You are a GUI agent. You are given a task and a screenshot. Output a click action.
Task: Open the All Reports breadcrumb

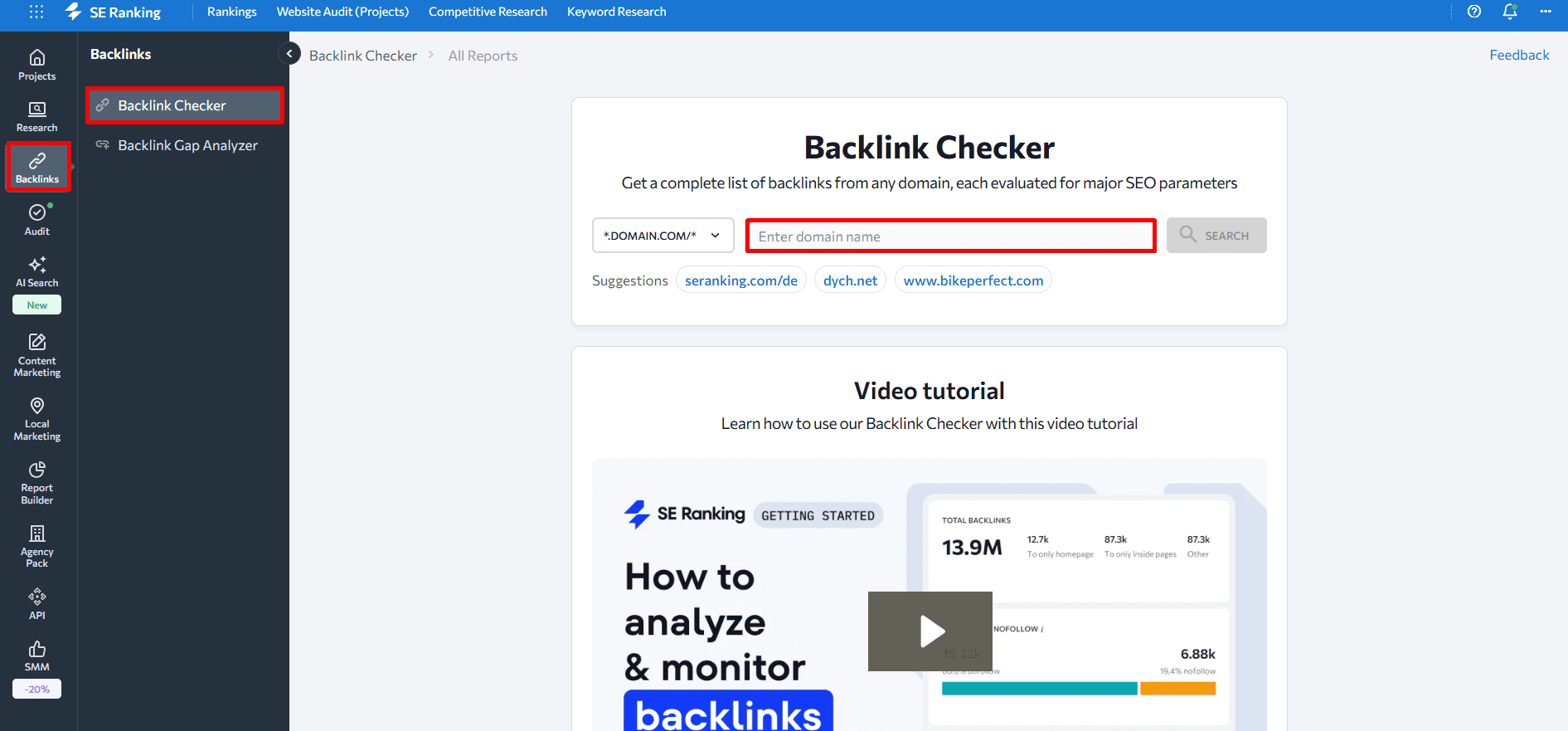[x=483, y=56]
